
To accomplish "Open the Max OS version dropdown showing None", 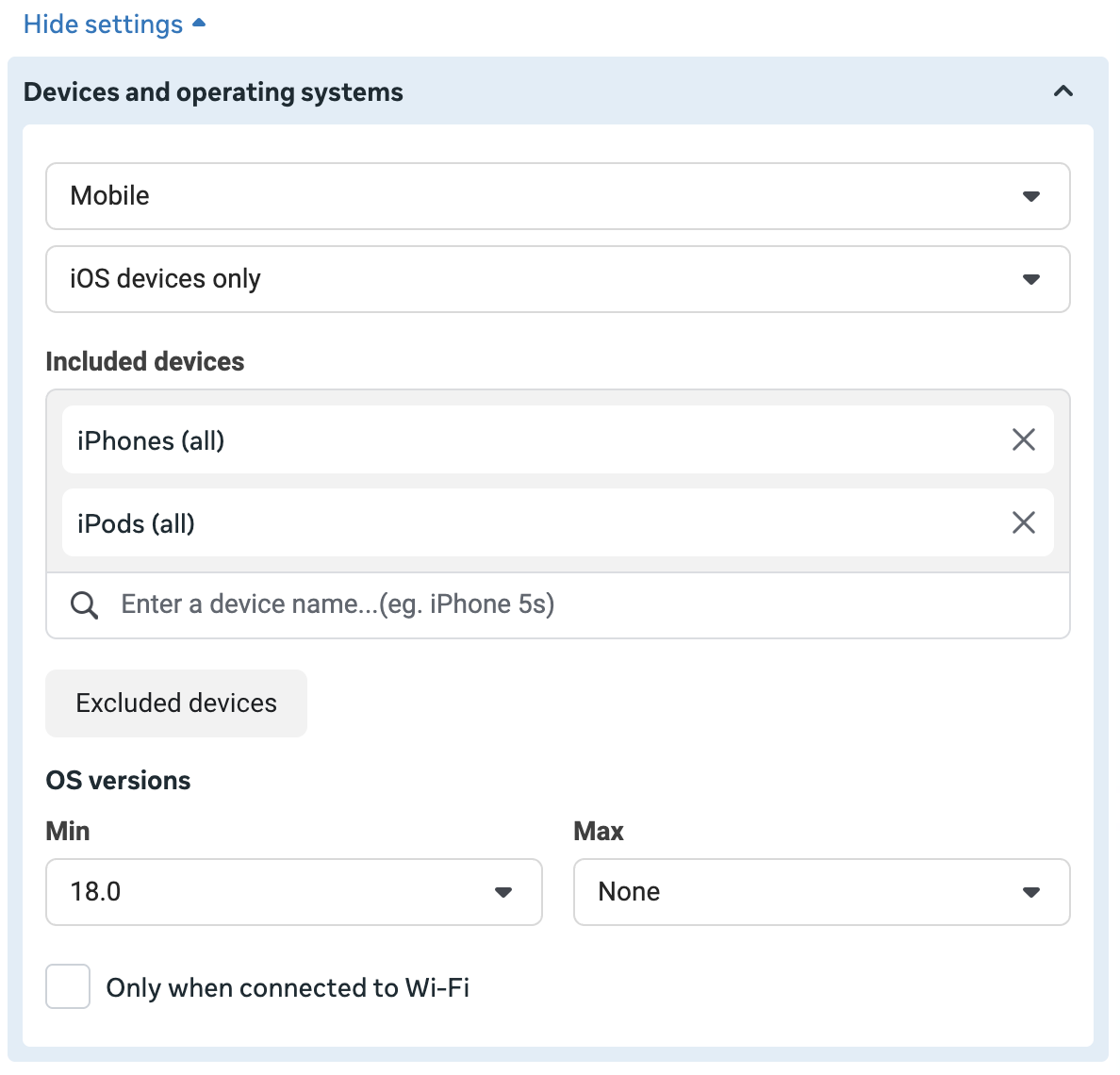I will [x=821, y=892].
